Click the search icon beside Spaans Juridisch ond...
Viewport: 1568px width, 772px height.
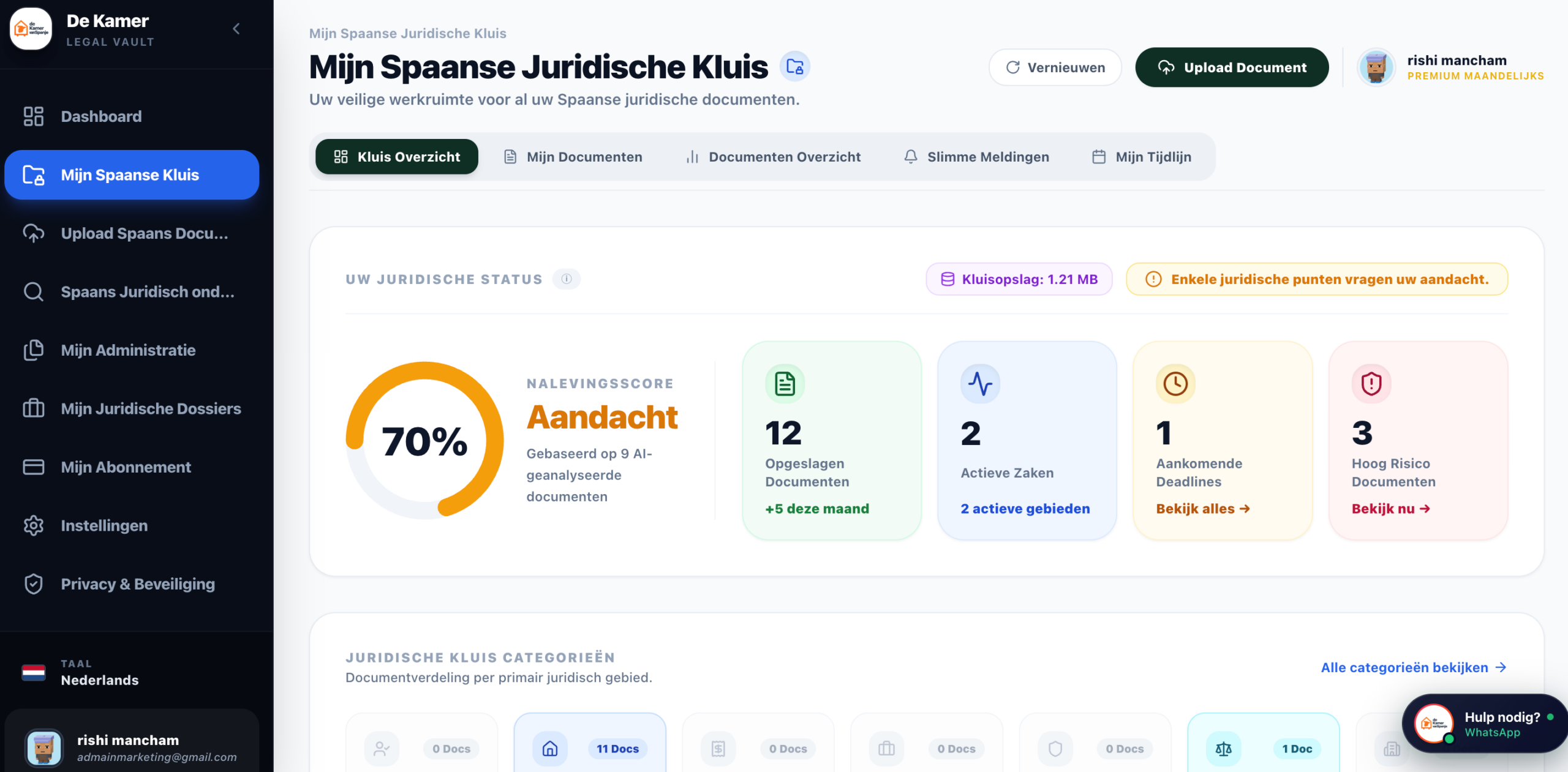tap(34, 292)
